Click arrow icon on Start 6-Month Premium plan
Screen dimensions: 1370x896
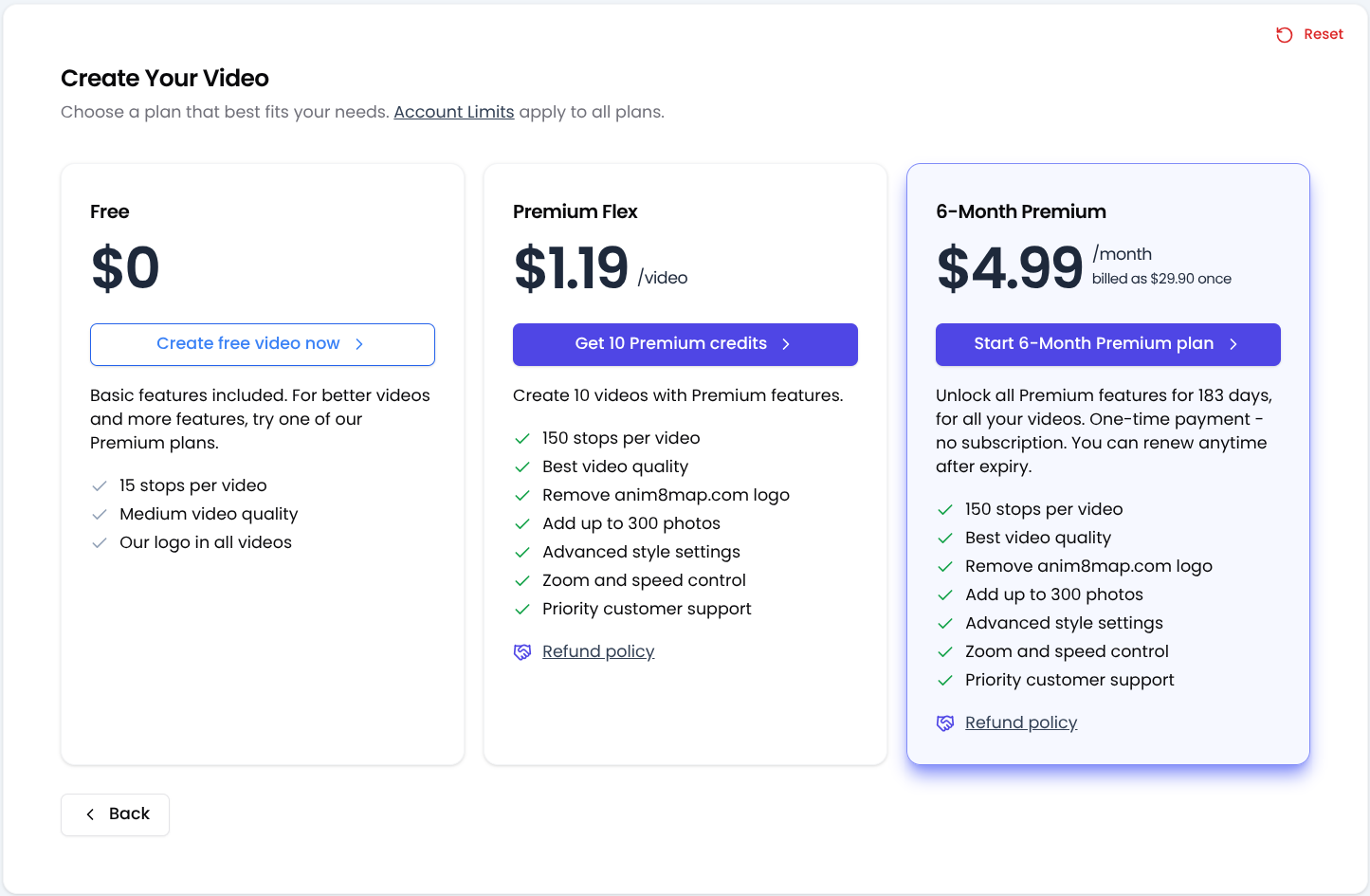click(x=1233, y=344)
